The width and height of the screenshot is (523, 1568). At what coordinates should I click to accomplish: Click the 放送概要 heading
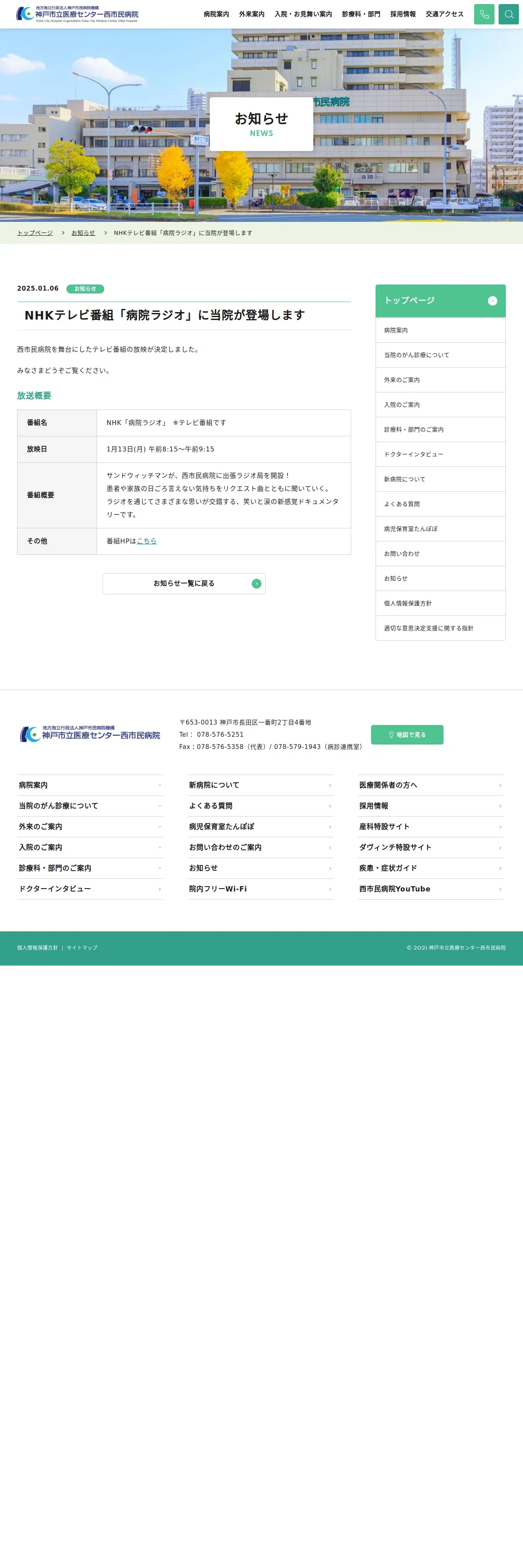tap(34, 396)
